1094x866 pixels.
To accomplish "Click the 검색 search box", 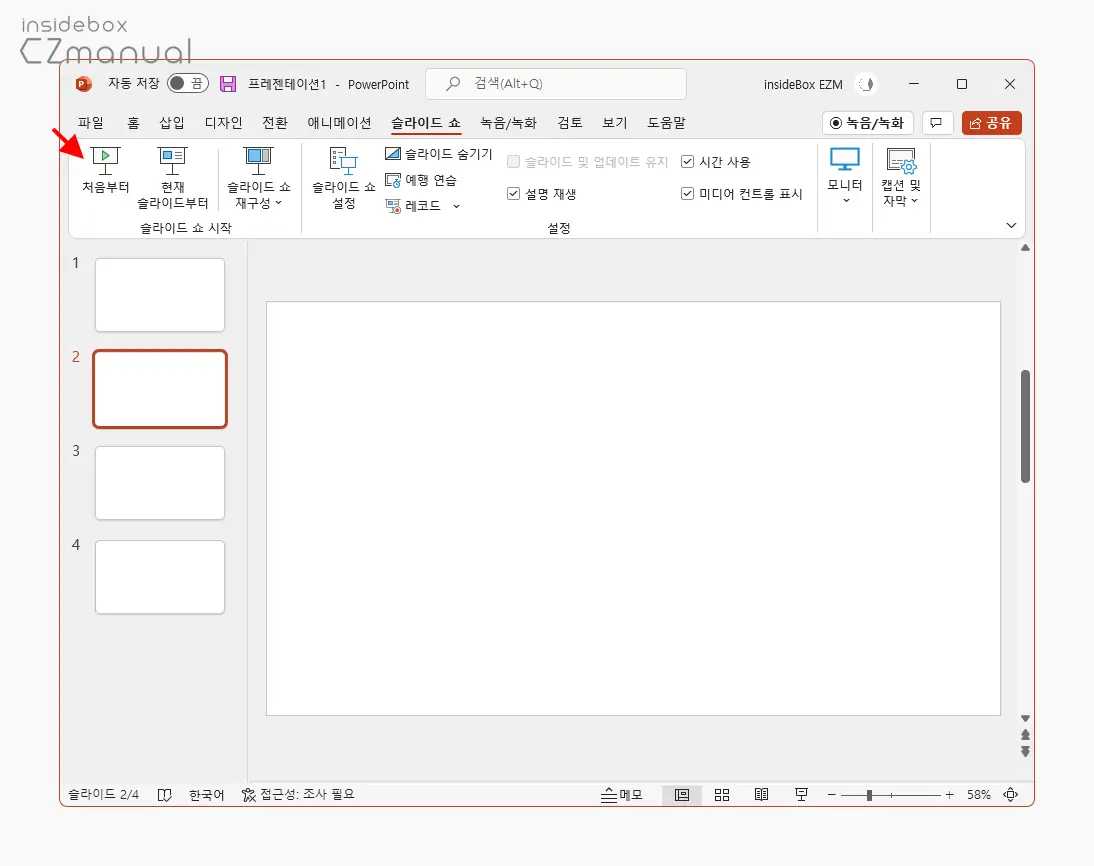I will click(x=555, y=84).
